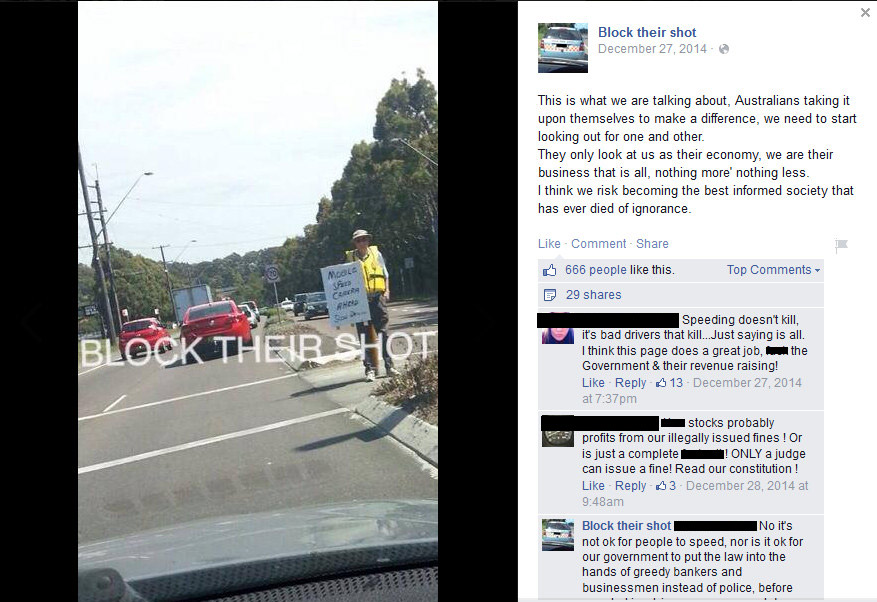Click the shares icon beside 29 shares
Viewport: 877px width, 602px height.
pos(550,295)
